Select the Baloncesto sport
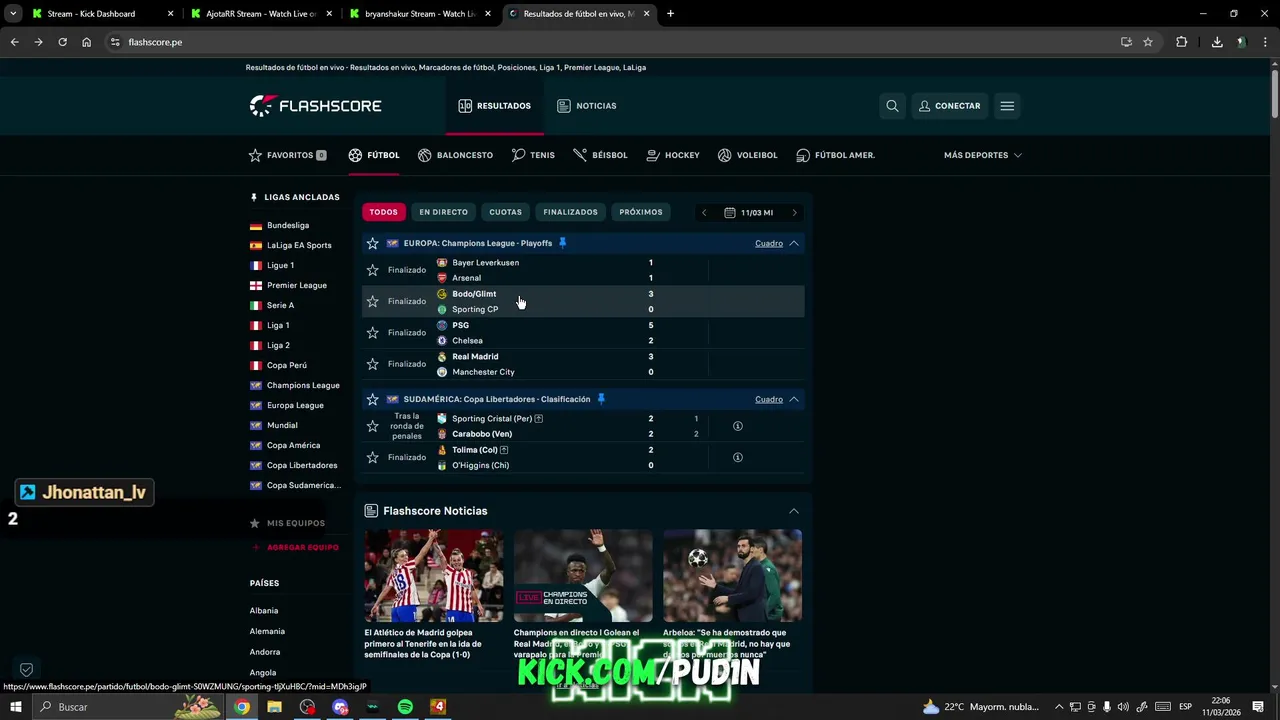 tap(456, 155)
